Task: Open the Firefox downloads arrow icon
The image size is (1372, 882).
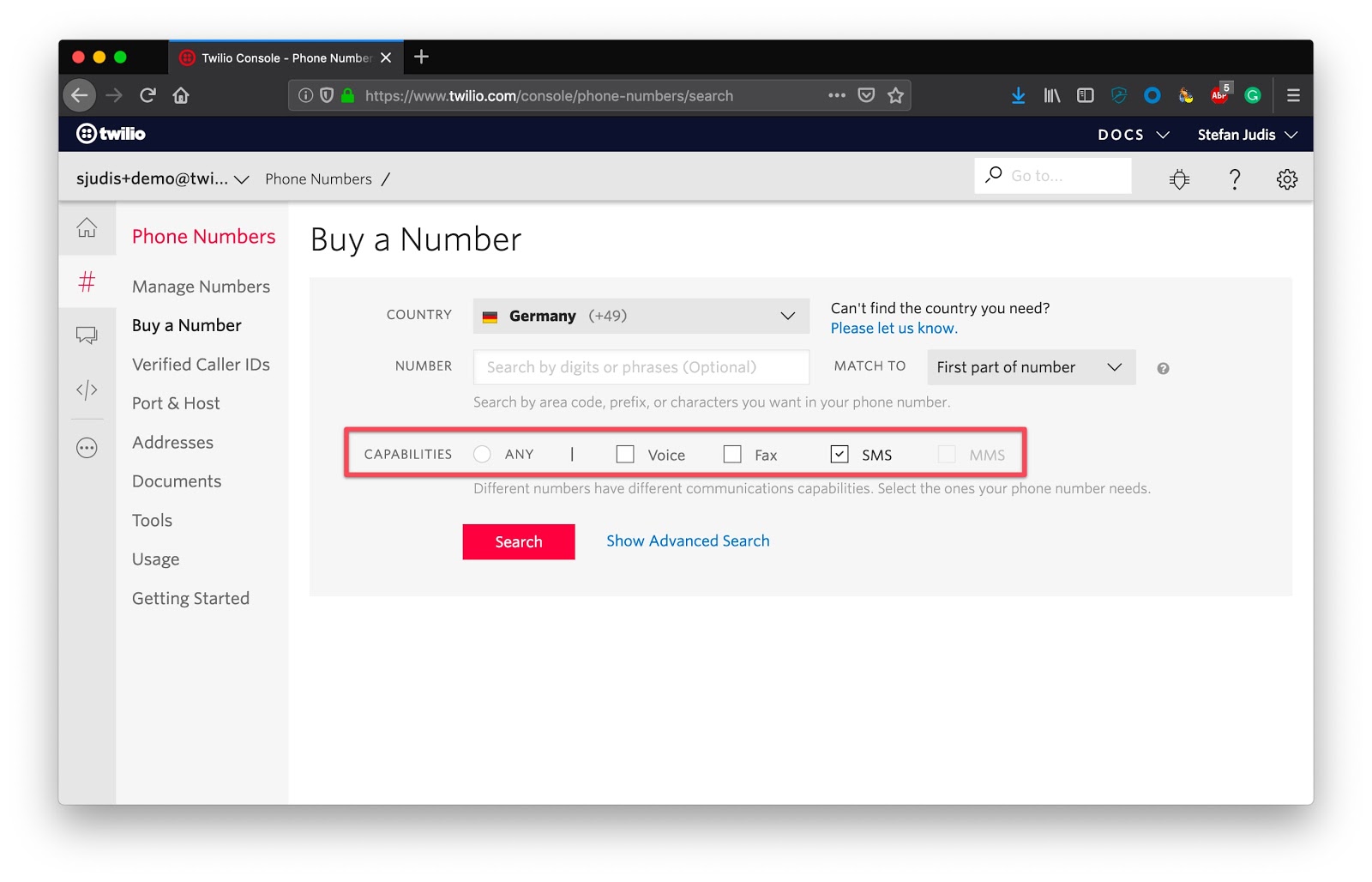Action: click(x=1018, y=95)
